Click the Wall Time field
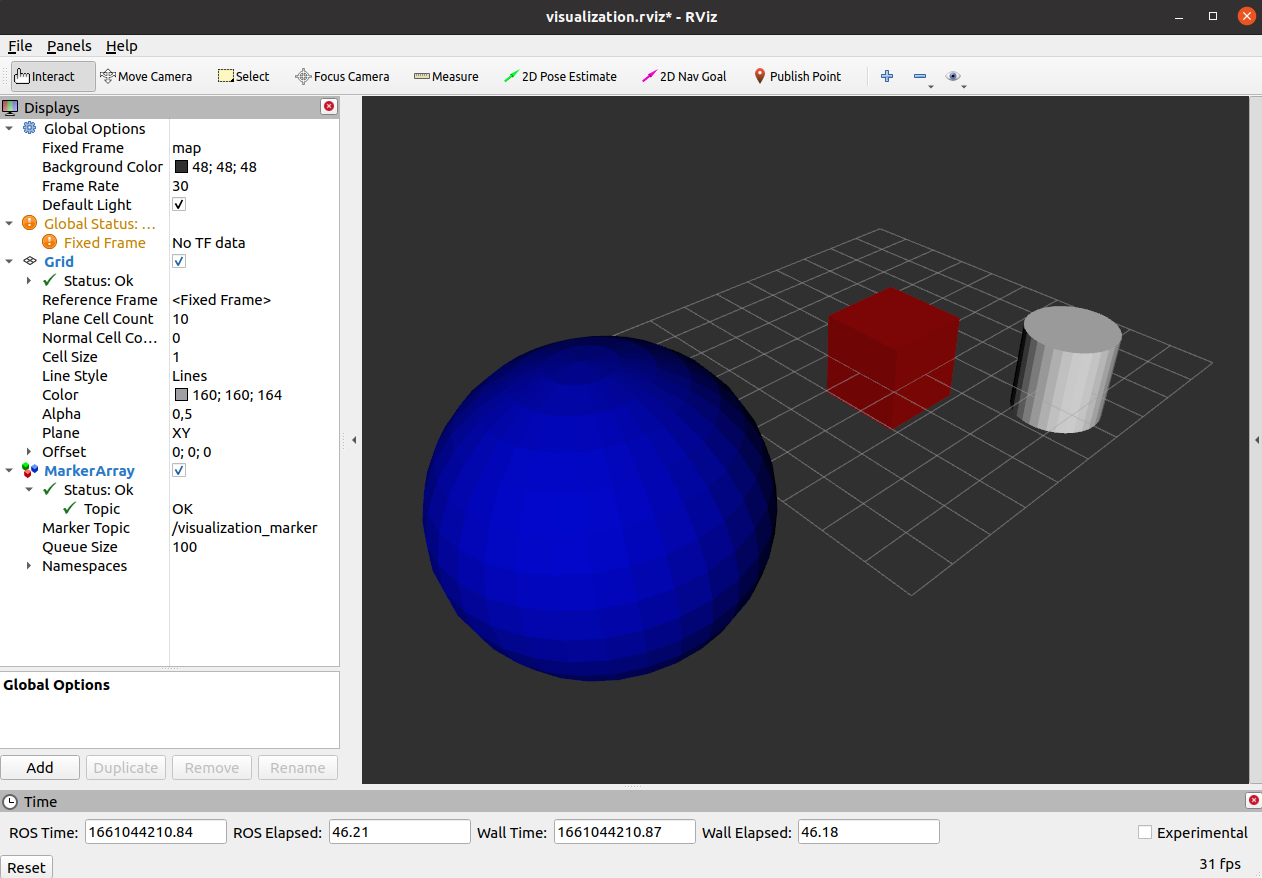The height and width of the screenshot is (878, 1262). click(x=625, y=832)
